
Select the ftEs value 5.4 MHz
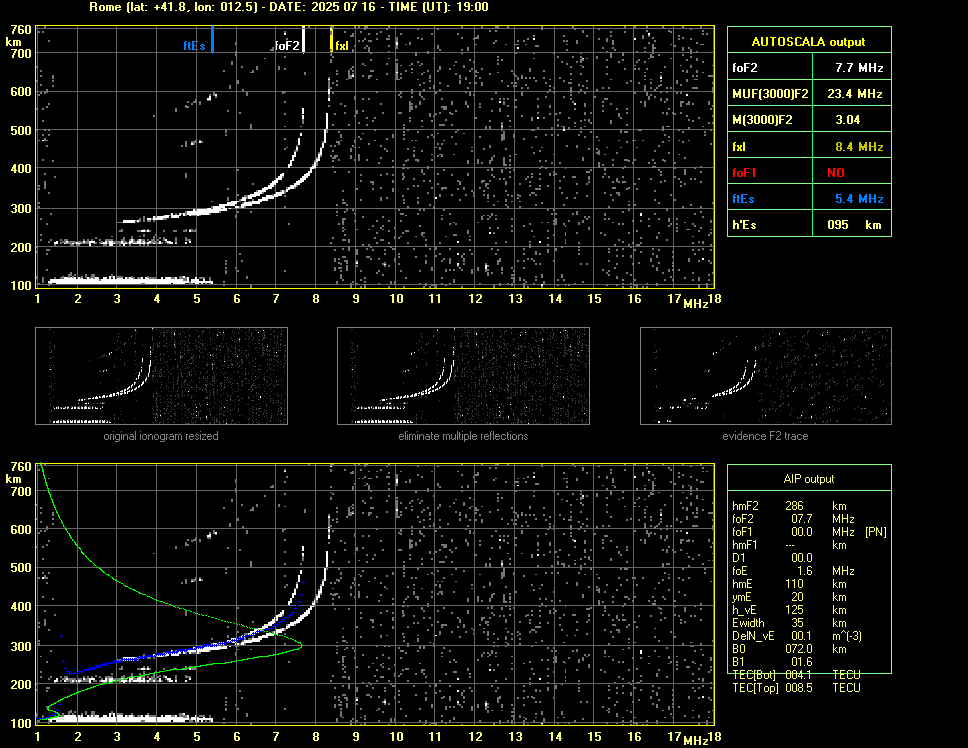(859, 199)
